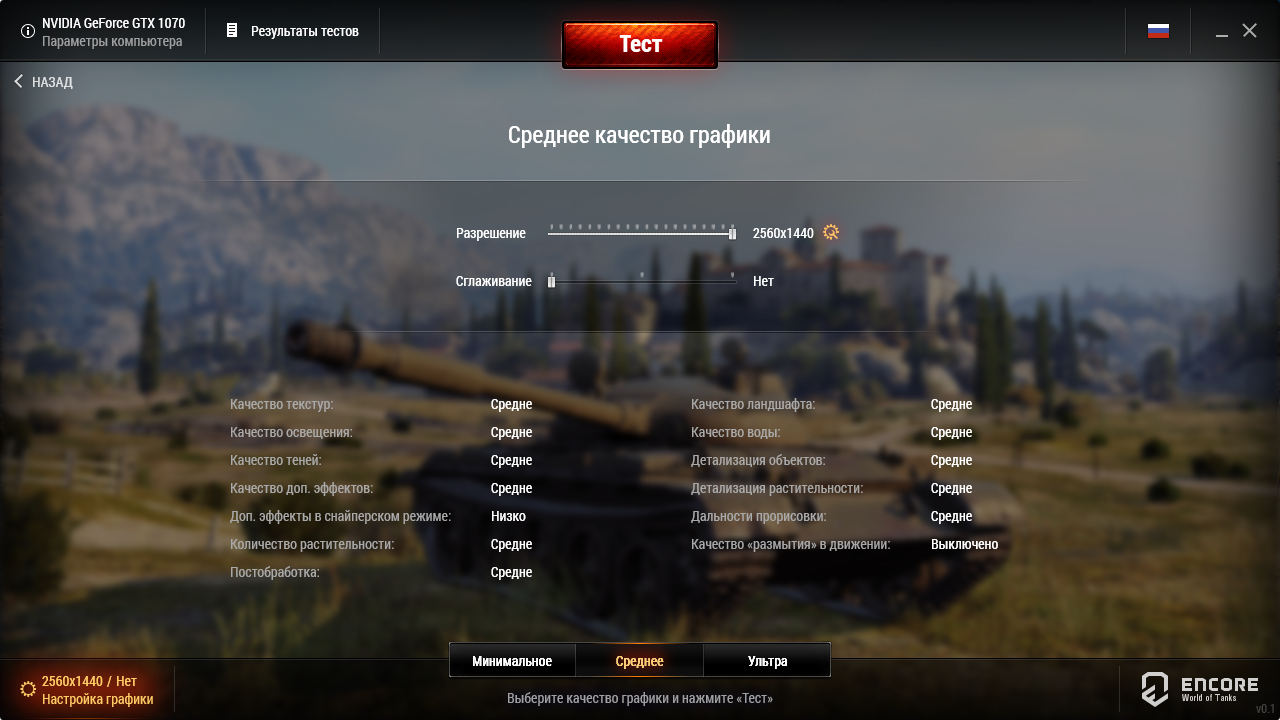Select the Среднее quality preset

[x=640, y=661]
